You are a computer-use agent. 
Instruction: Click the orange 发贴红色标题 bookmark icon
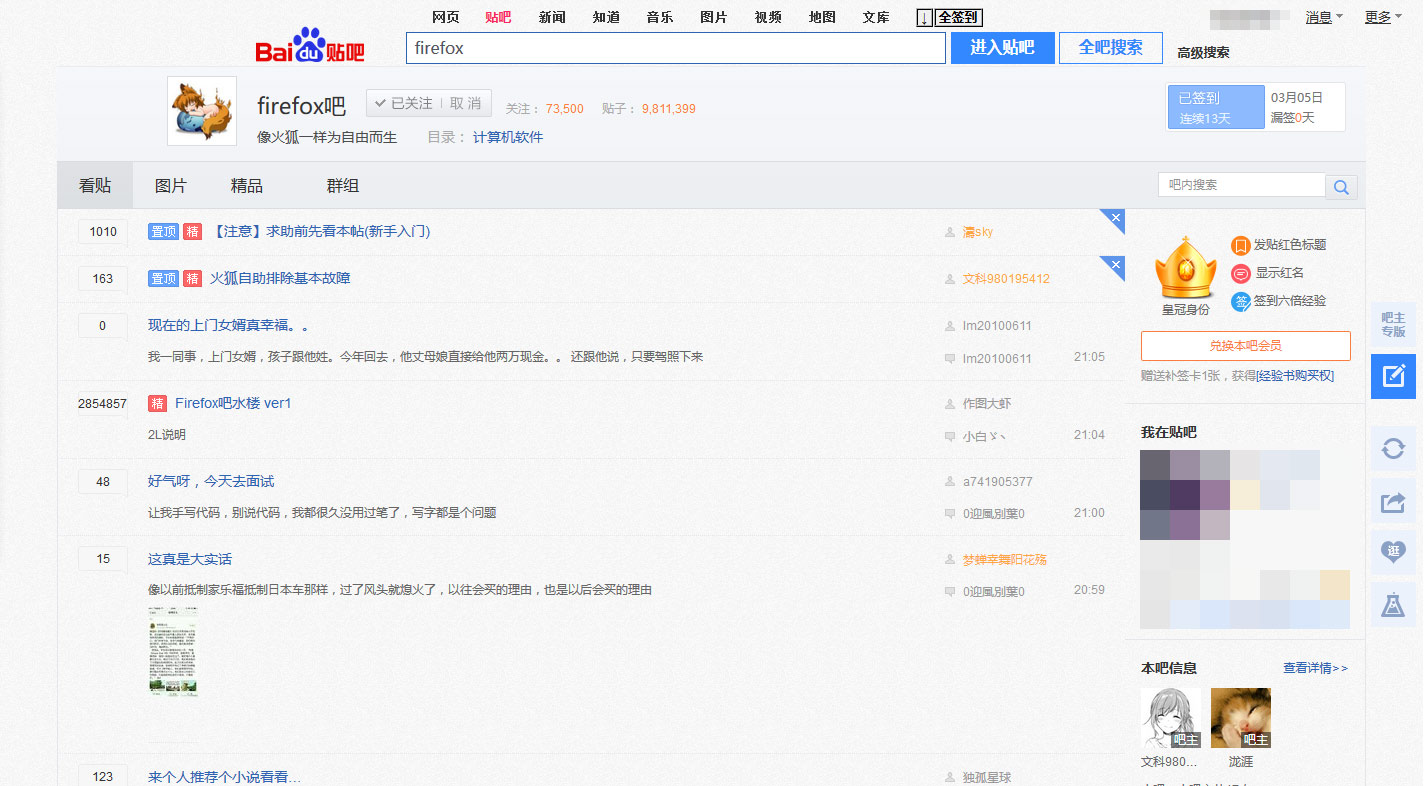click(1240, 245)
